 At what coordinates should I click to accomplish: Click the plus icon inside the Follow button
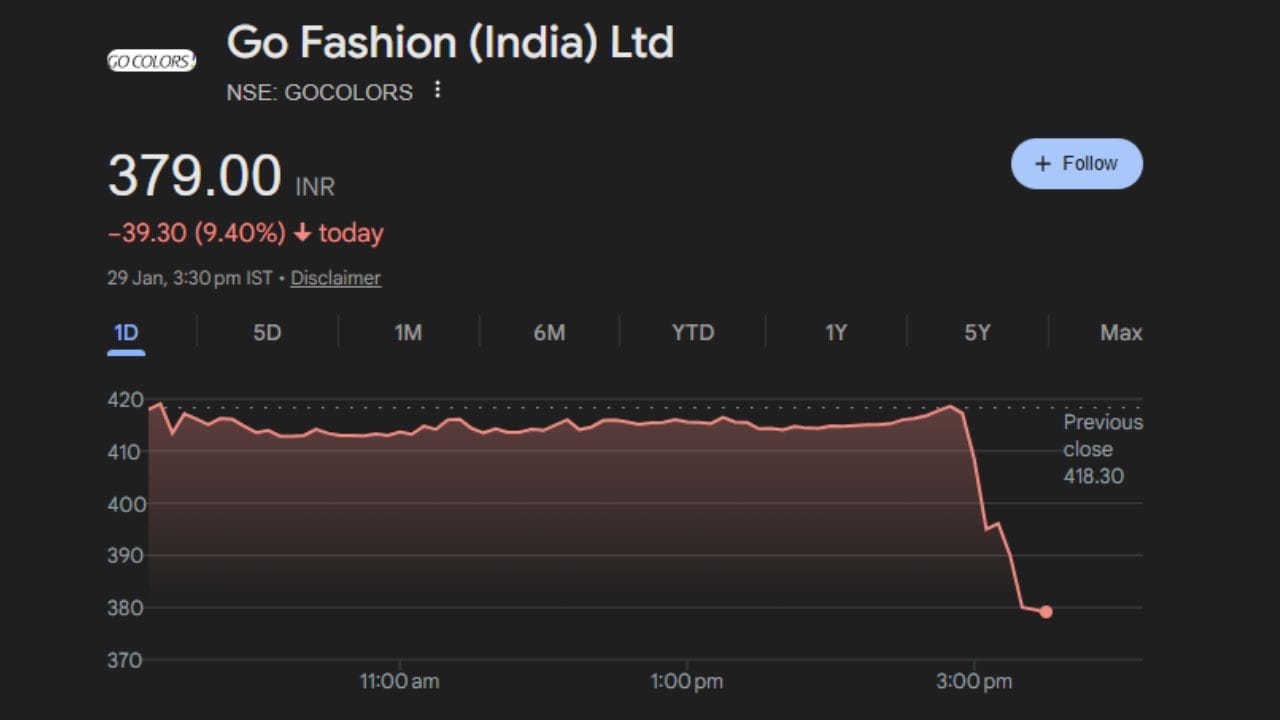(1042, 163)
